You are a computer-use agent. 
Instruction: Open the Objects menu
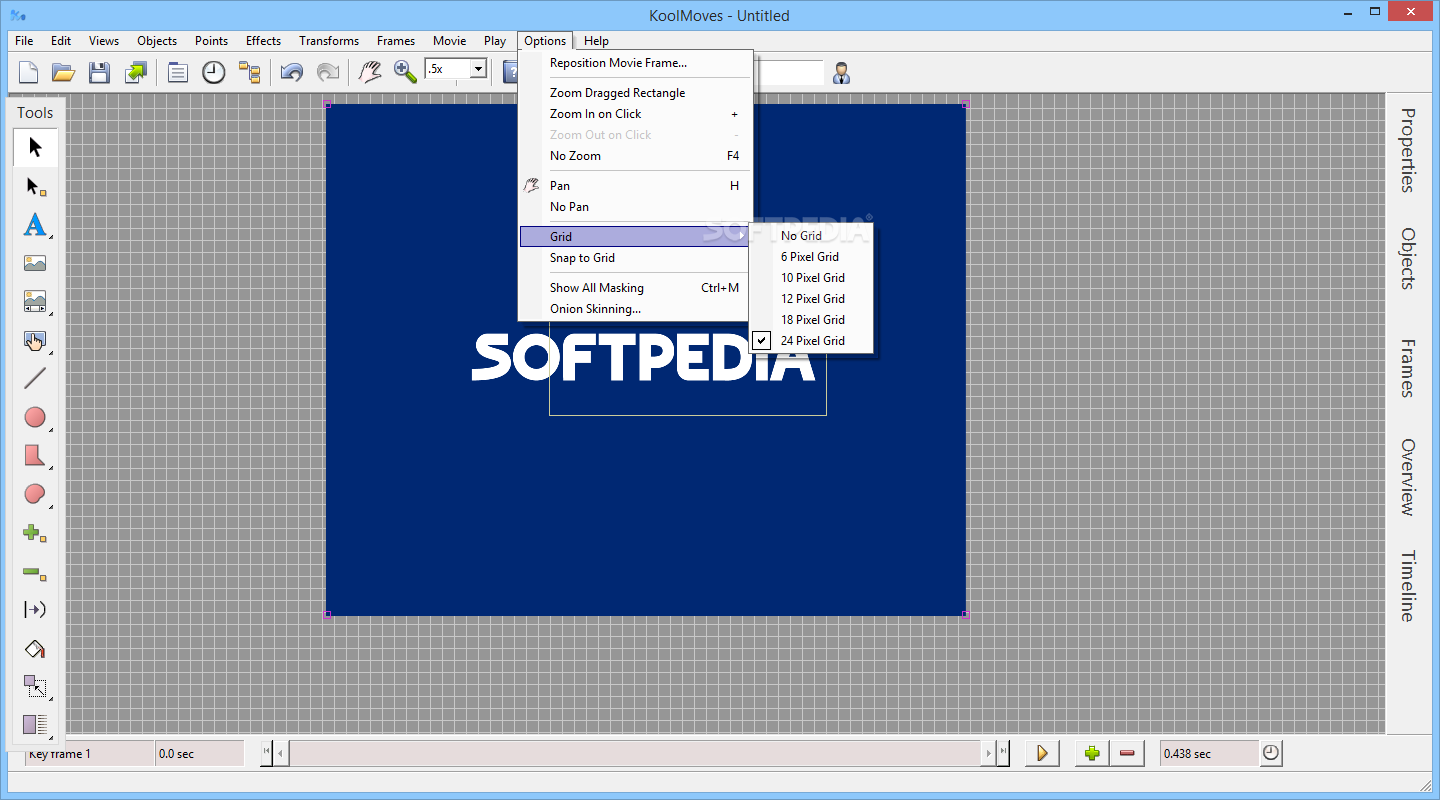click(x=157, y=41)
